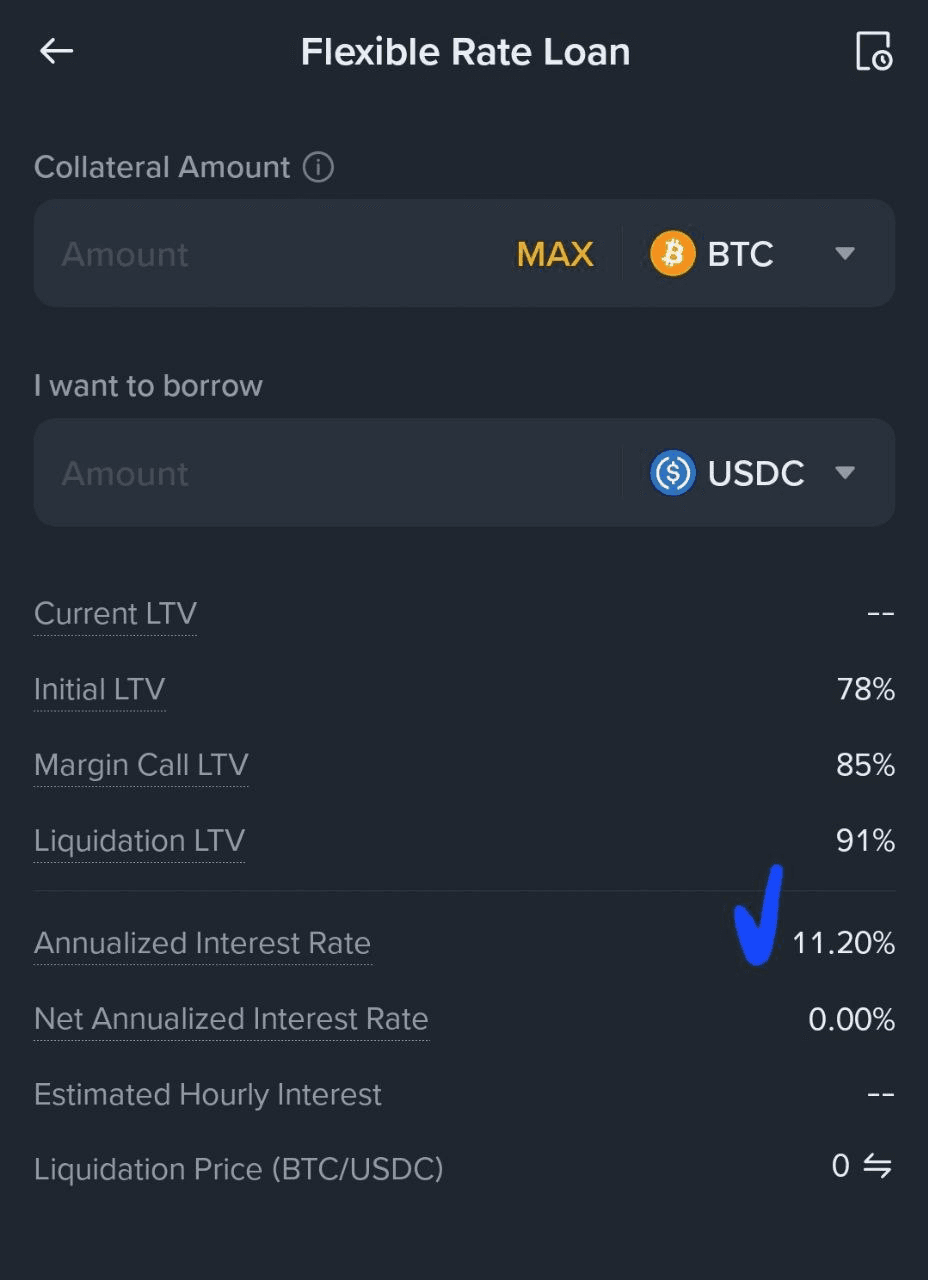Enter the collateral amount field

point(270,254)
